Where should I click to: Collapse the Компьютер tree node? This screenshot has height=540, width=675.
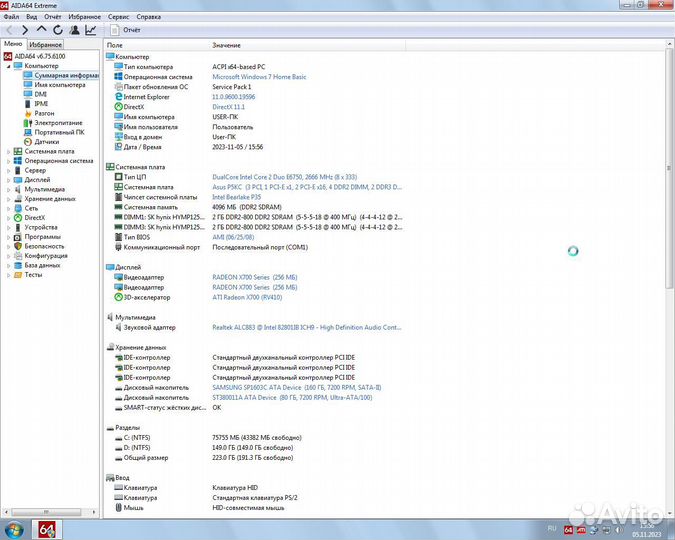[x=8, y=66]
